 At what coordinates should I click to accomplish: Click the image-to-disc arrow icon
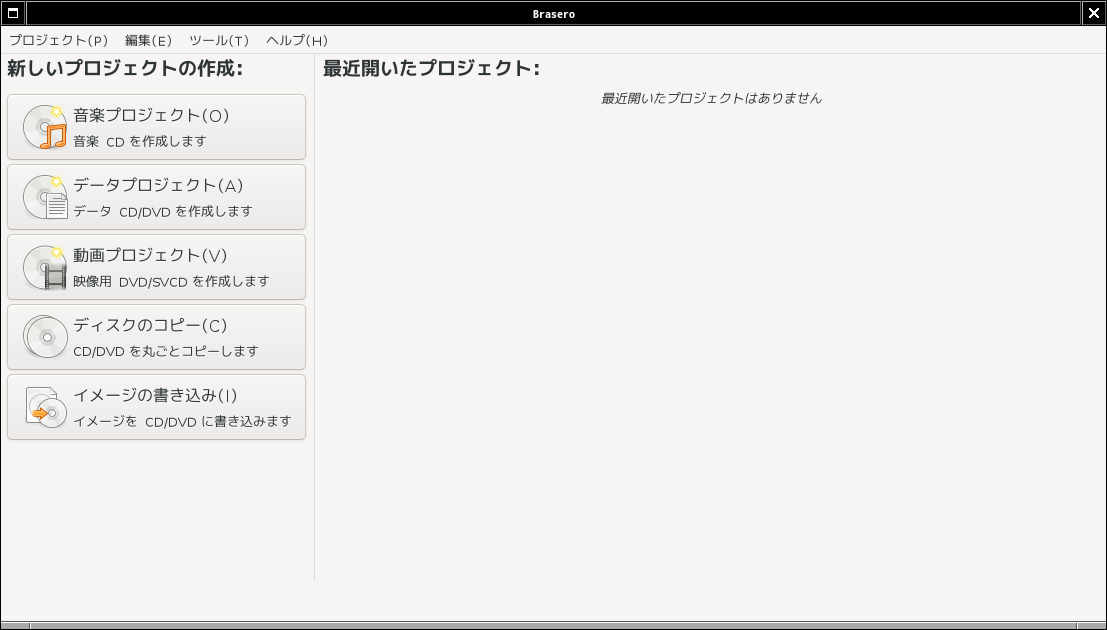point(45,407)
